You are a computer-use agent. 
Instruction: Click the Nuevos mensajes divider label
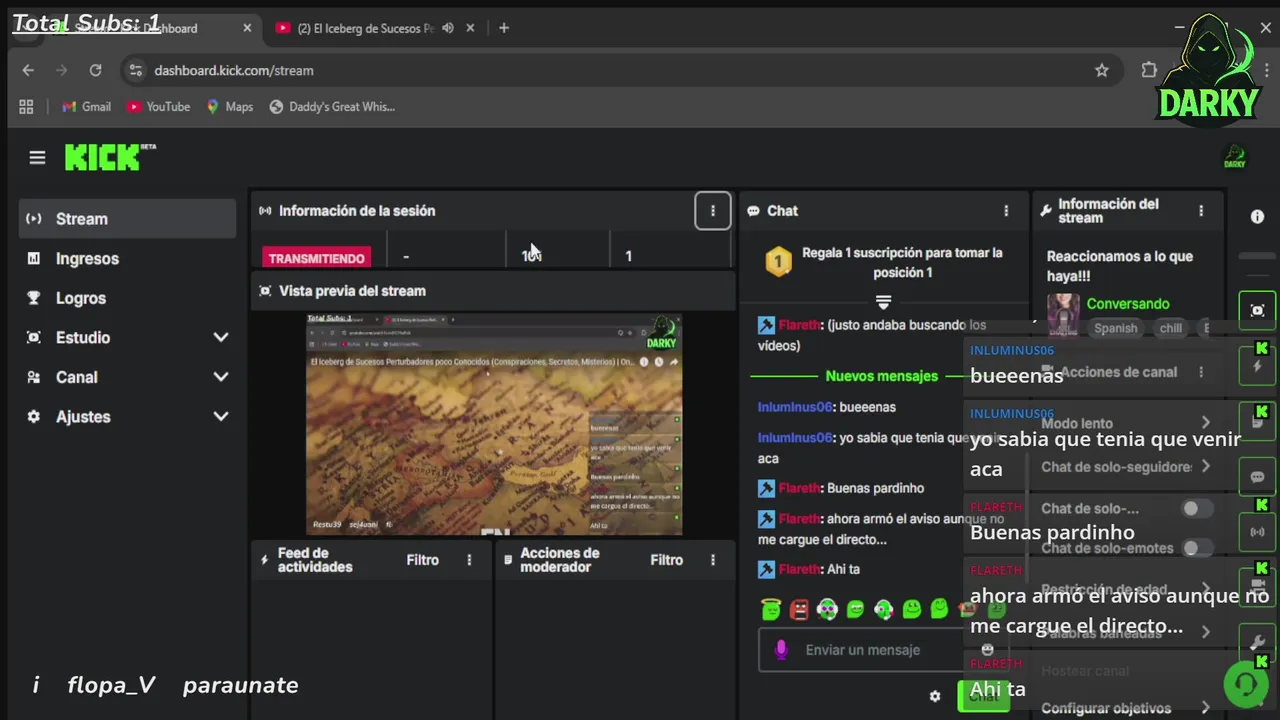[x=882, y=376]
